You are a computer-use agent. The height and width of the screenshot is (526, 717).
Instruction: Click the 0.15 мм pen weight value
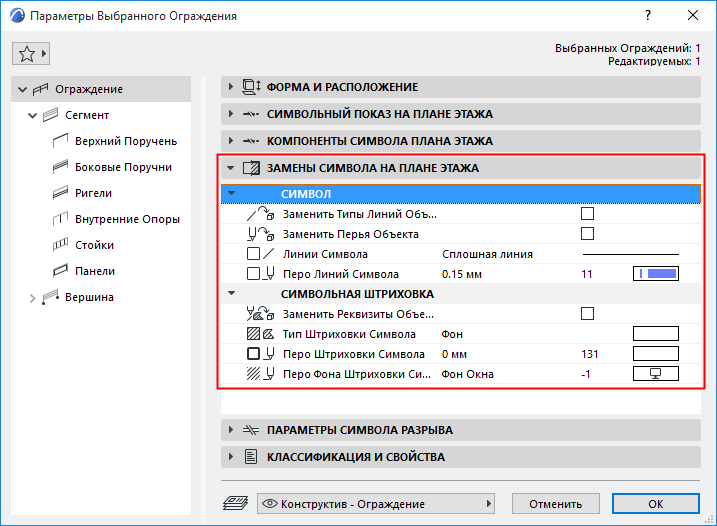pos(462,274)
